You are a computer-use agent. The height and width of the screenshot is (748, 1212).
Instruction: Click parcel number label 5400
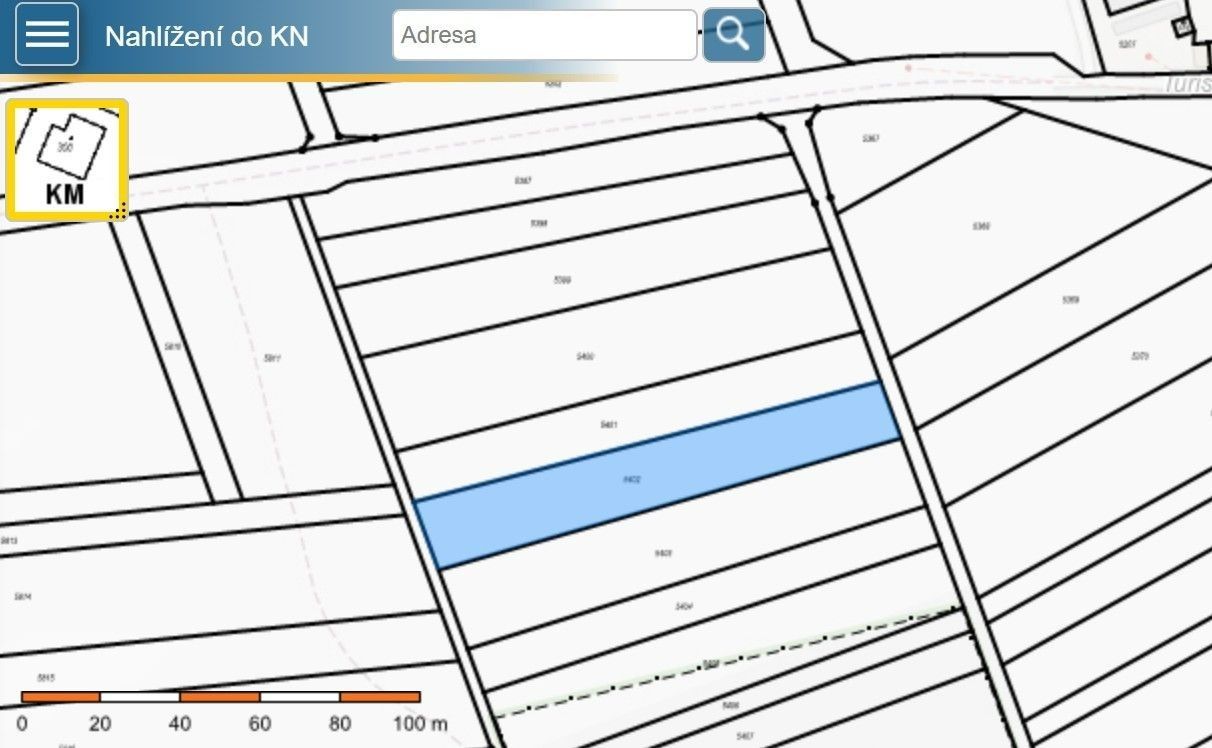tap(587, 356)
